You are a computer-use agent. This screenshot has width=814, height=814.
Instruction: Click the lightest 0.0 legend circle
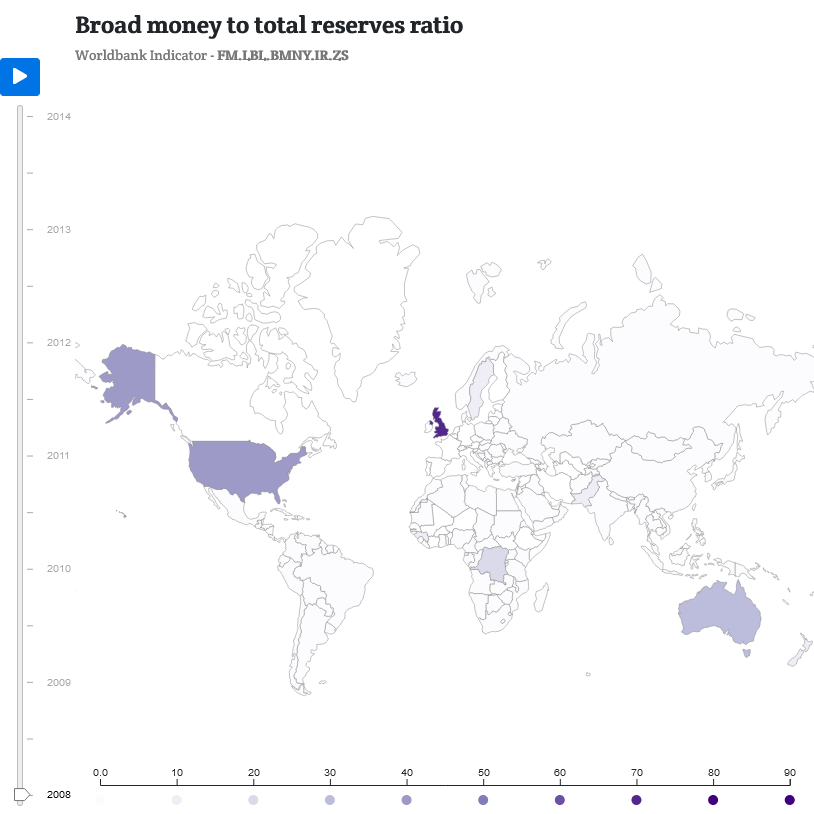[99, 799]
